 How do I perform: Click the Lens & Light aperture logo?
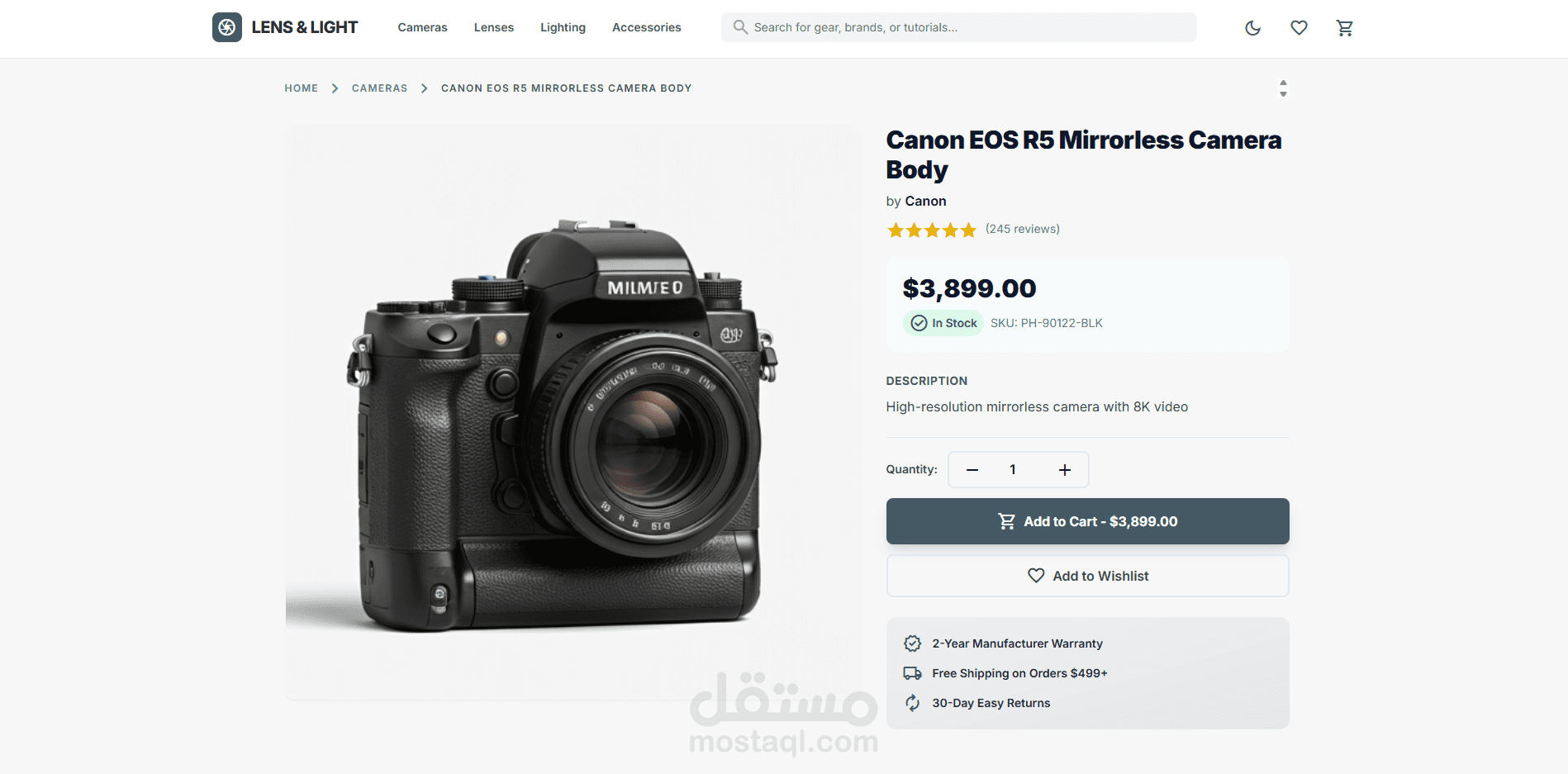(227, 27)
